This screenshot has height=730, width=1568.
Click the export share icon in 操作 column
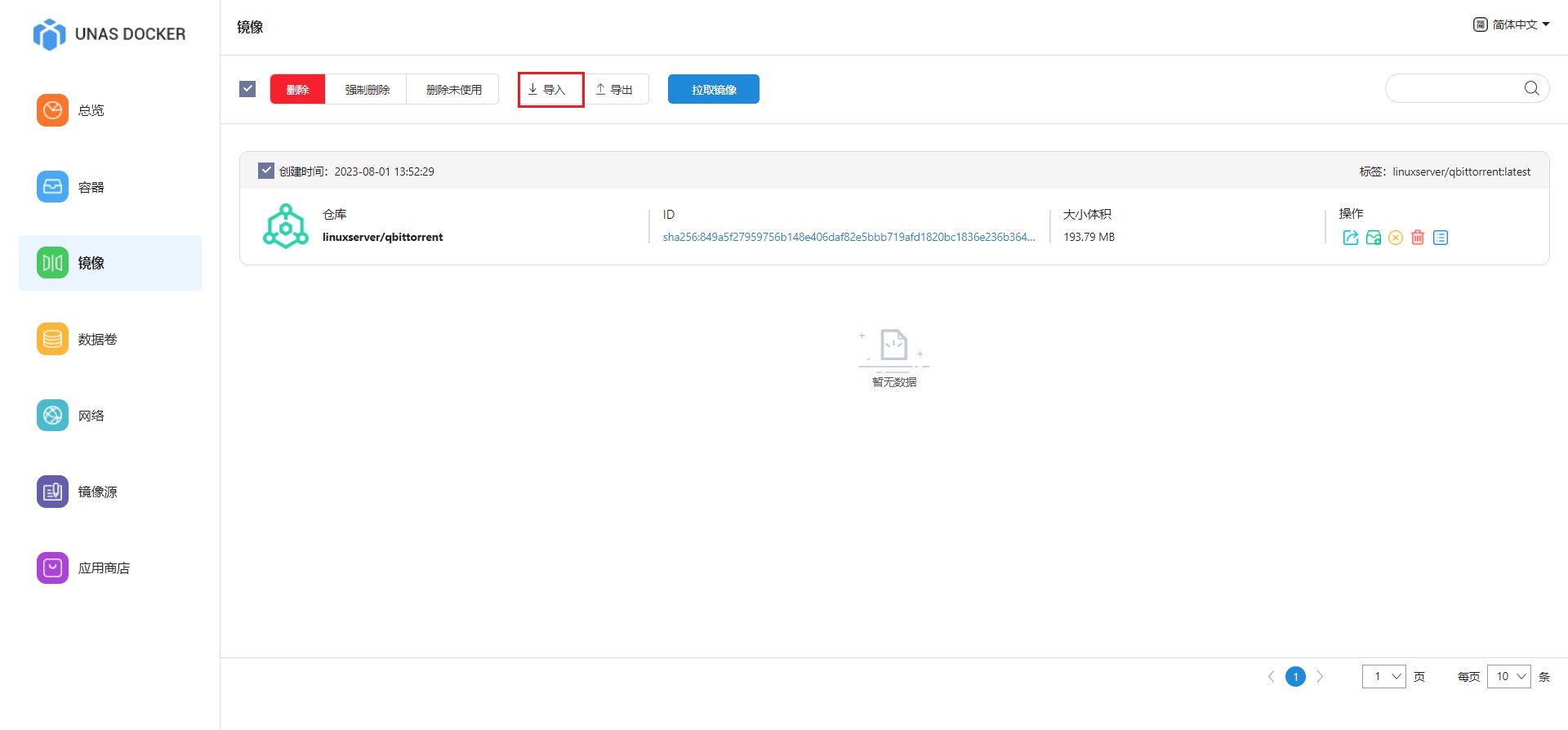tap(1350, 238)
